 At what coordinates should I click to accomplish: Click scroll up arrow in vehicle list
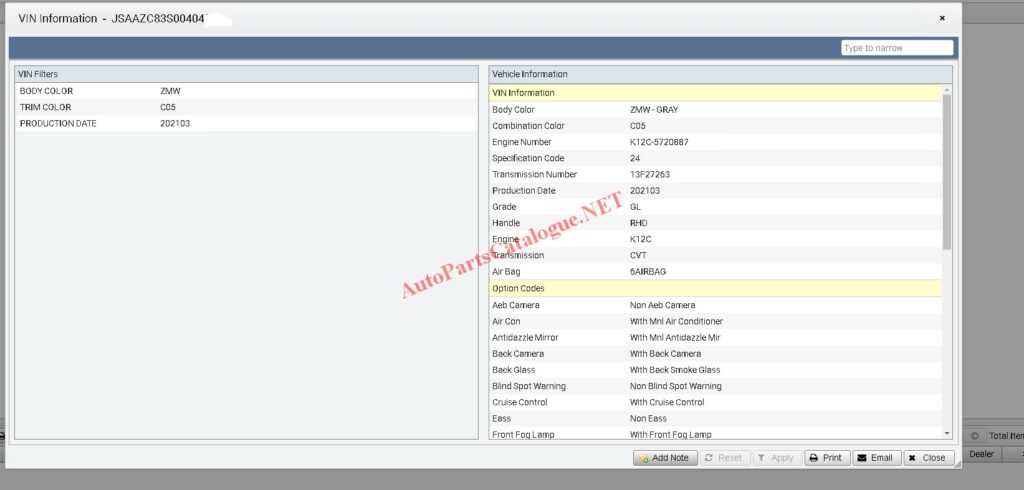pyautogui.click(x=947, y=89)
